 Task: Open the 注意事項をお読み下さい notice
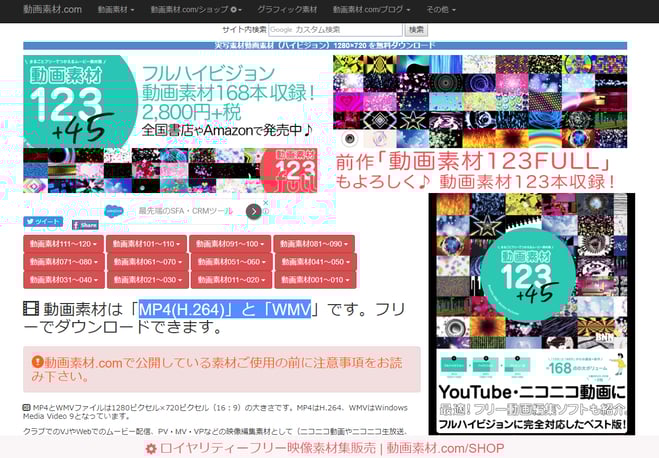tap(221, 369)
